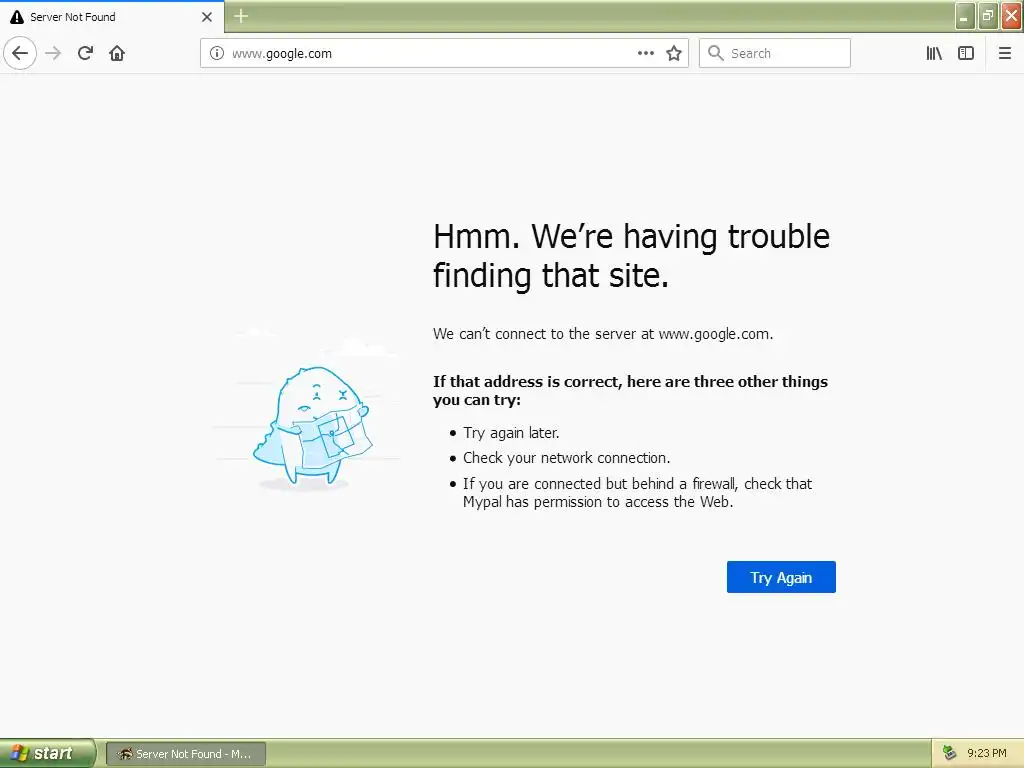Restore down the browser window
The height and width of the screenshot is (768, 1024).
coord(987,16)
